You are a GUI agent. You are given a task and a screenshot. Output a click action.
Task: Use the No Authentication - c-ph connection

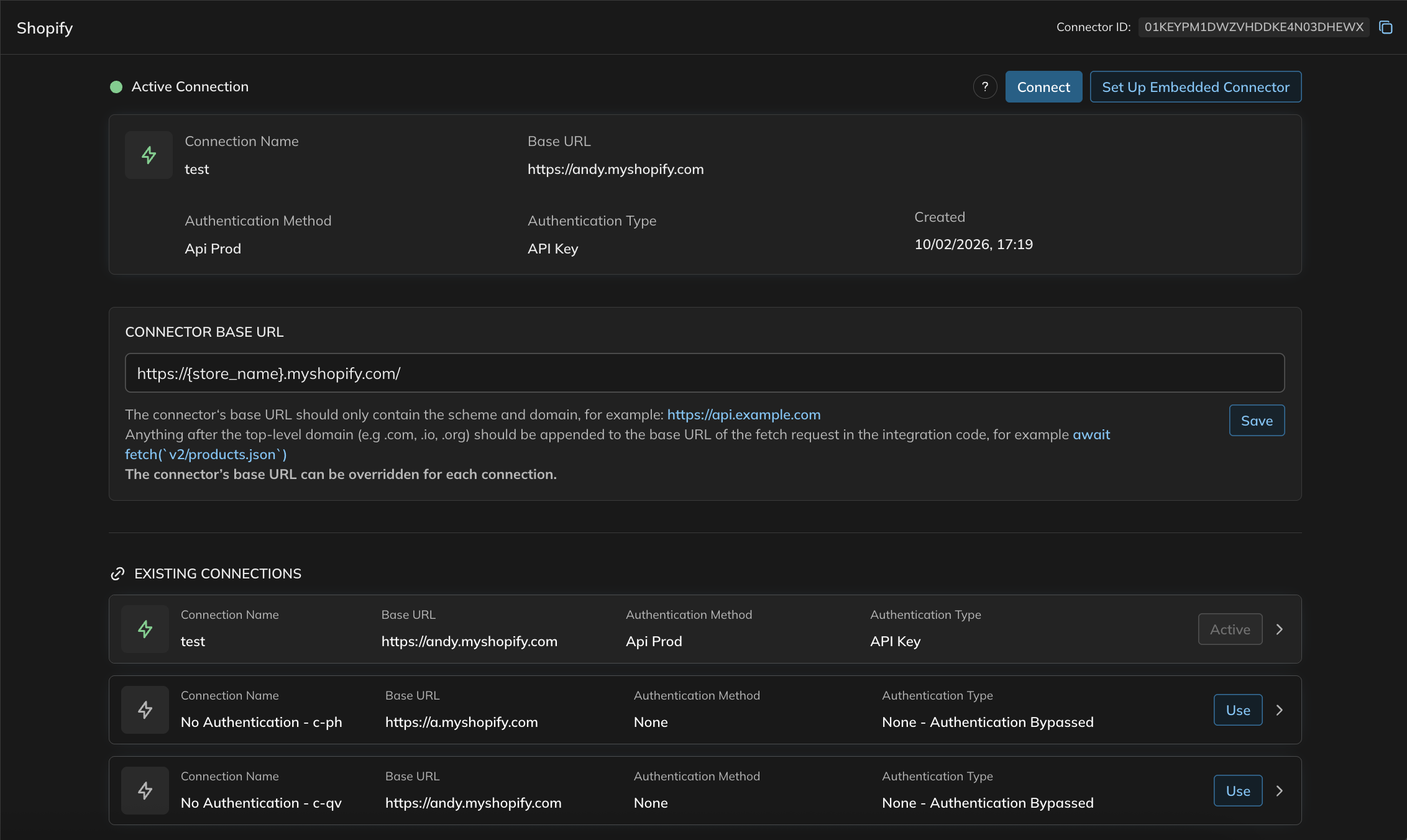coord(1237,710)
